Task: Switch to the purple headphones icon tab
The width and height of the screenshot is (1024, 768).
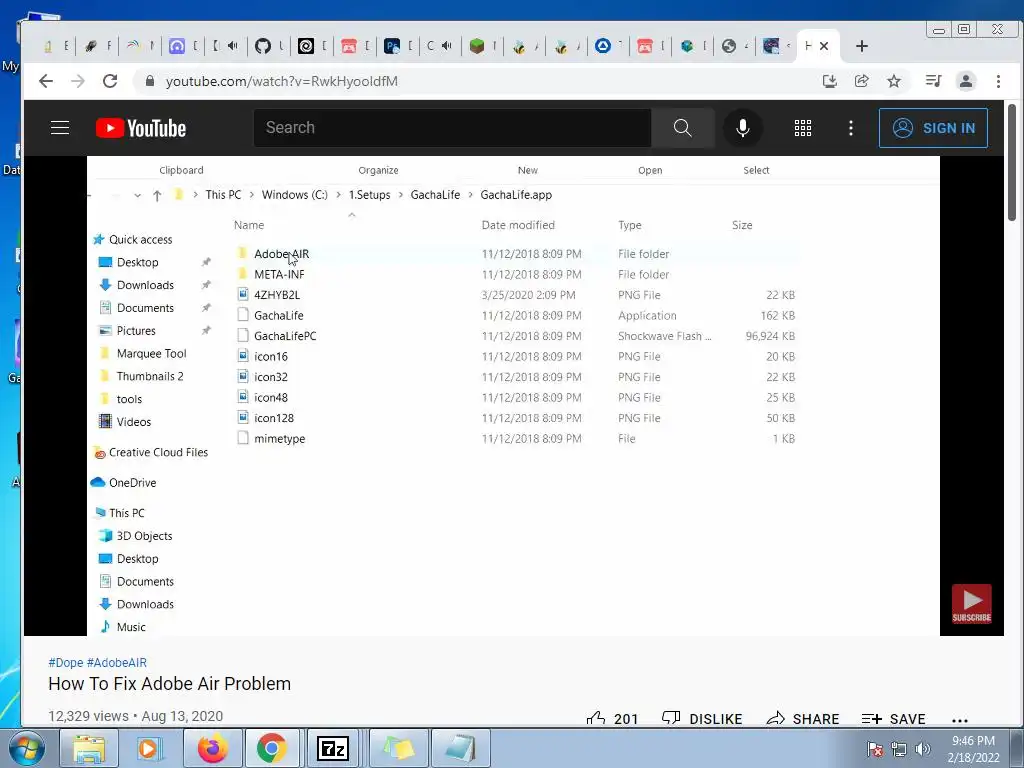Action: click(x=177, y=46)
